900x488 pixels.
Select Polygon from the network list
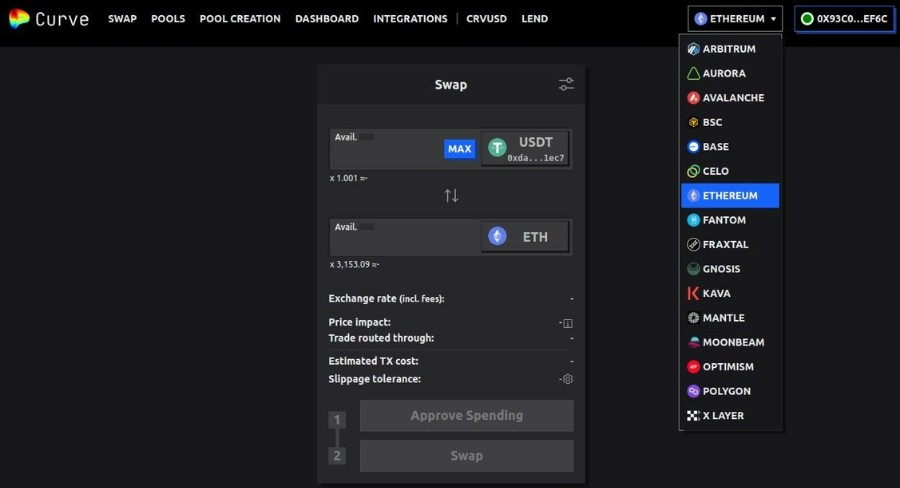[x=730, y=391]
